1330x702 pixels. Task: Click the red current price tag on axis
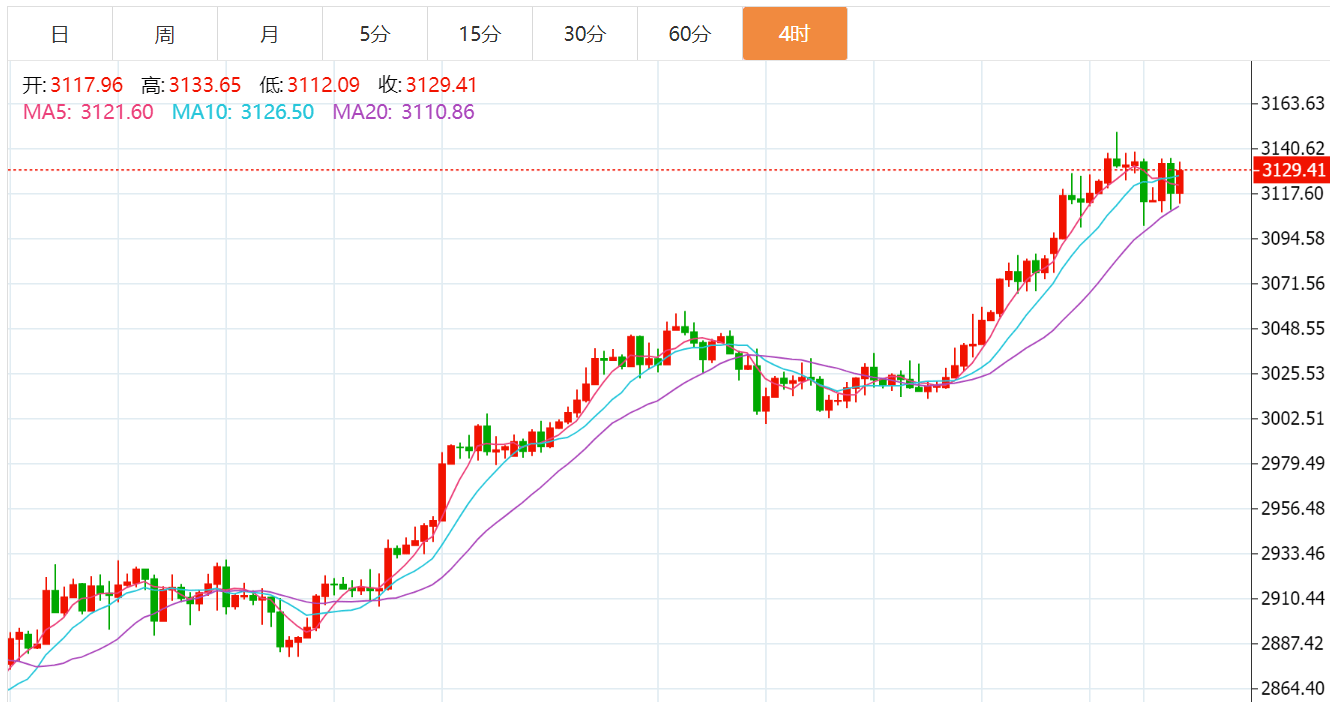coord(1290,170)
